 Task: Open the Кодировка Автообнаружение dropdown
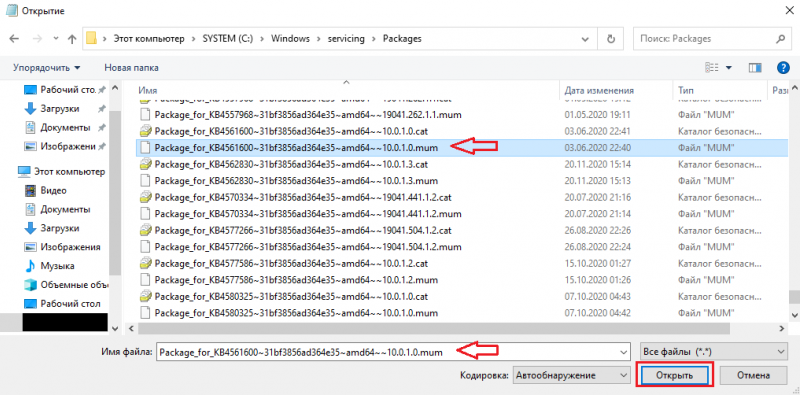[571, 376]
